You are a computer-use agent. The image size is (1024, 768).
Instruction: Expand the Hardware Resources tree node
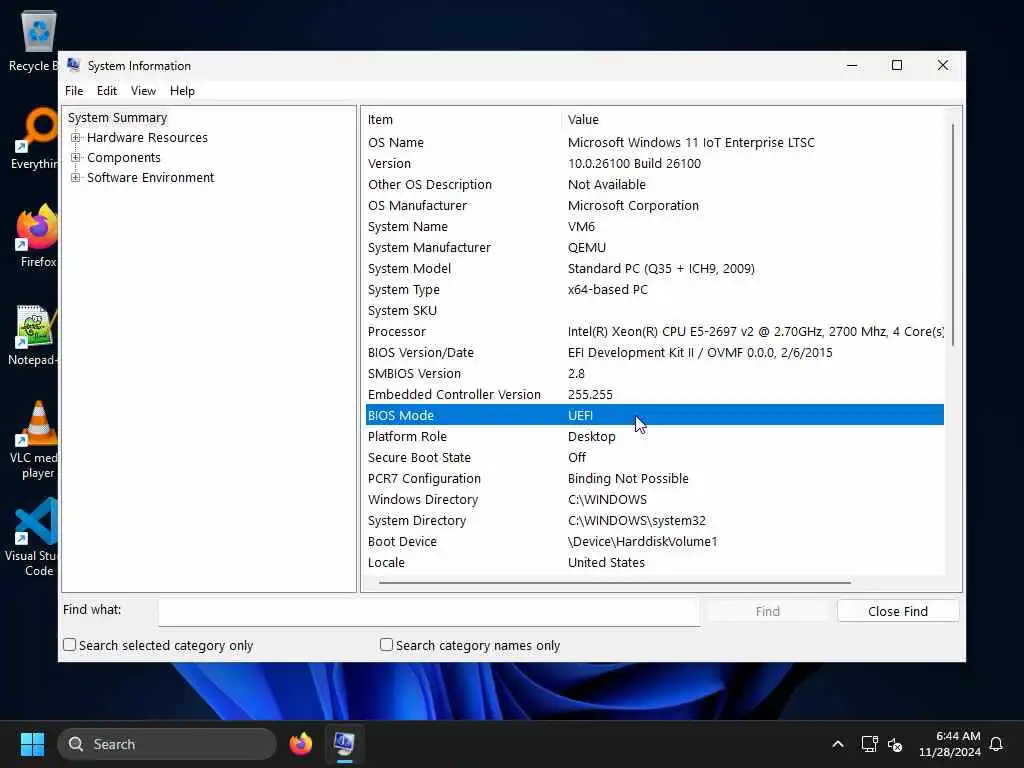tap(76, 138)
